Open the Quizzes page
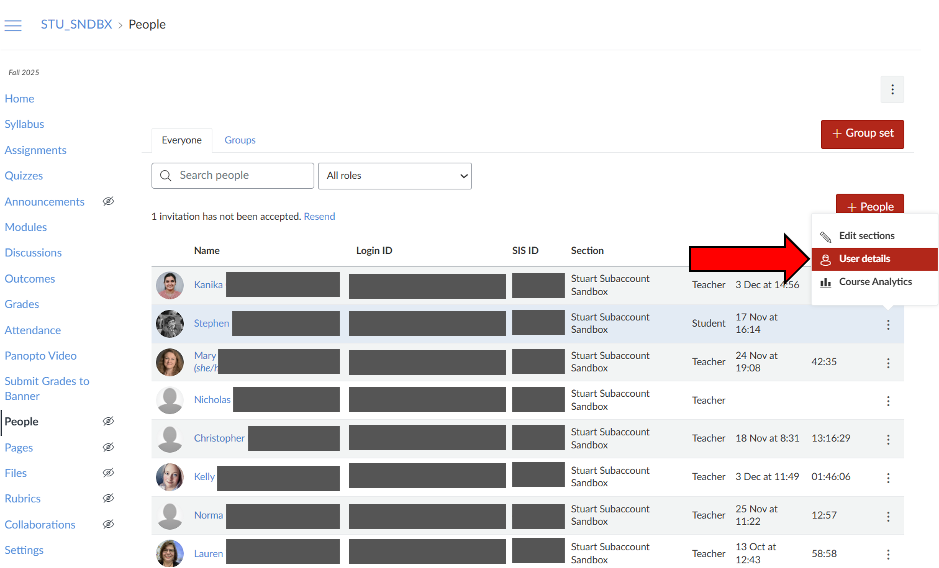The height and width of the screenshot is (568, 939). tap(23, 176)
